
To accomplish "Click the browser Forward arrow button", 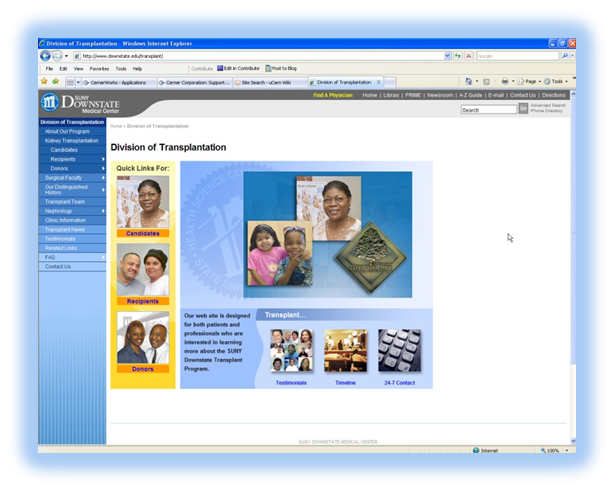I will (57, 56).
